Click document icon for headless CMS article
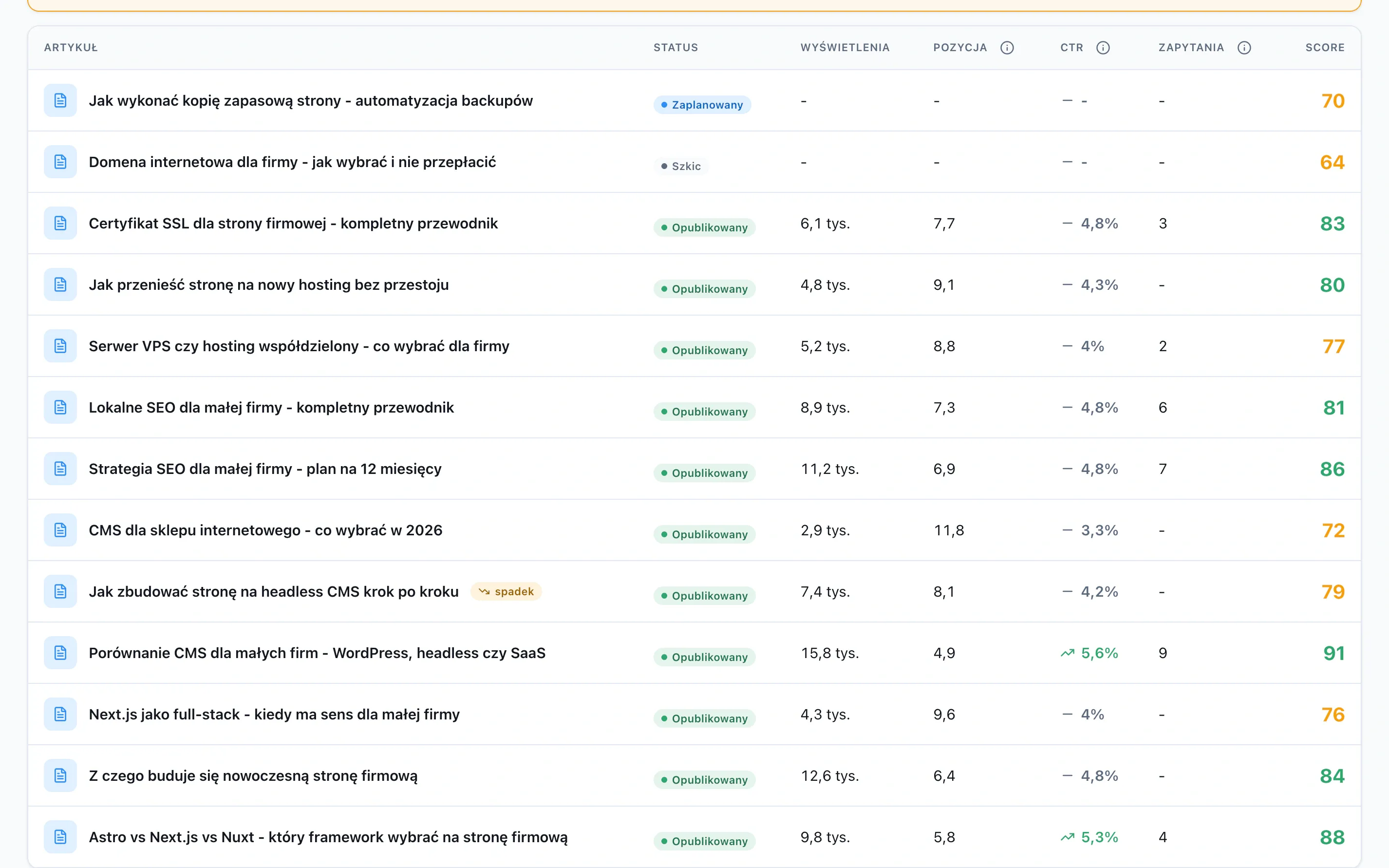This screenshot has width=1389, height=868. click(x=60, y=591)
